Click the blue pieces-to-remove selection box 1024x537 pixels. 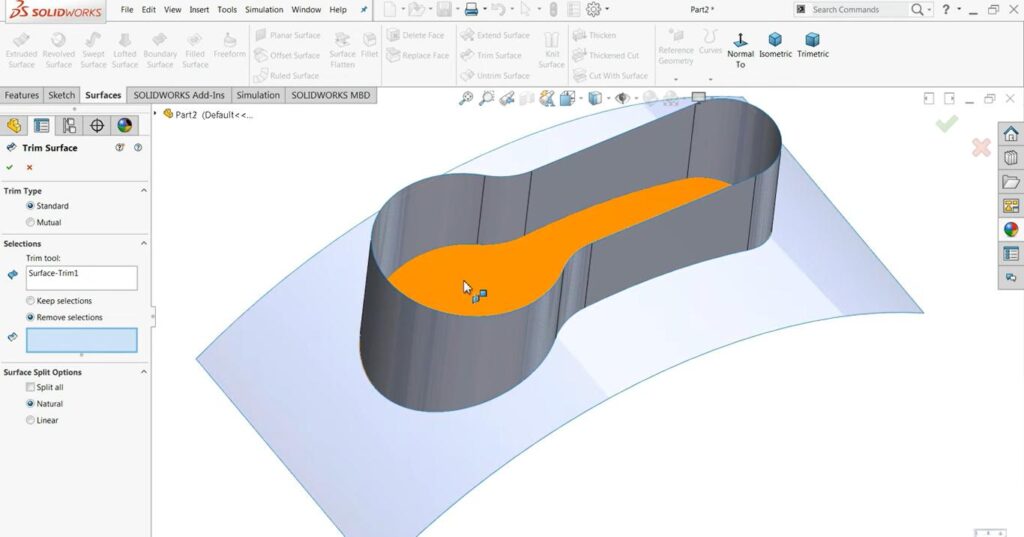[x=82, y=340]
